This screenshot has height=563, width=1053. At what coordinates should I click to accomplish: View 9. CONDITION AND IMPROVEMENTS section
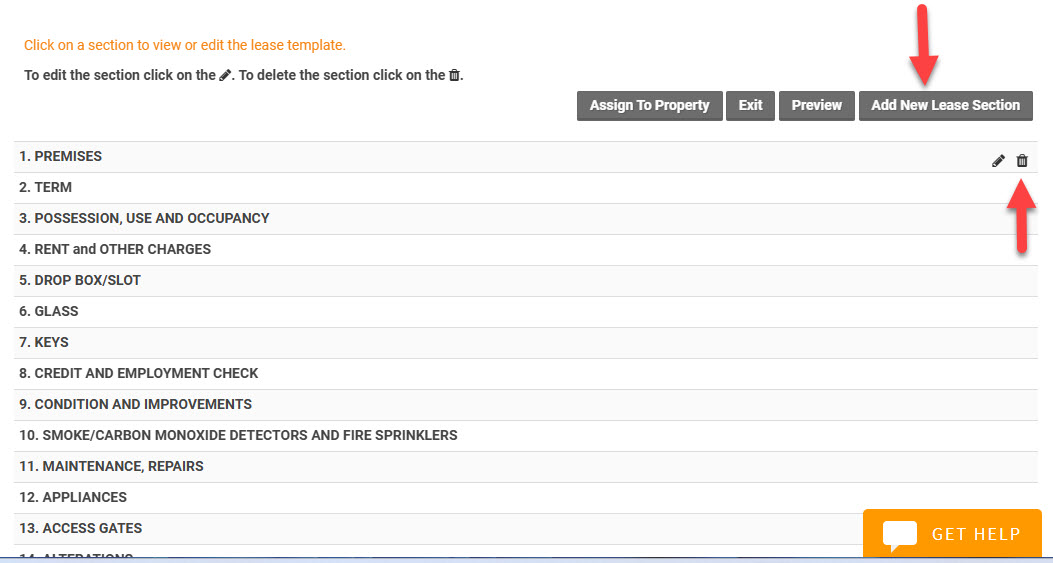pyautogui.click(x=135, y=405)
